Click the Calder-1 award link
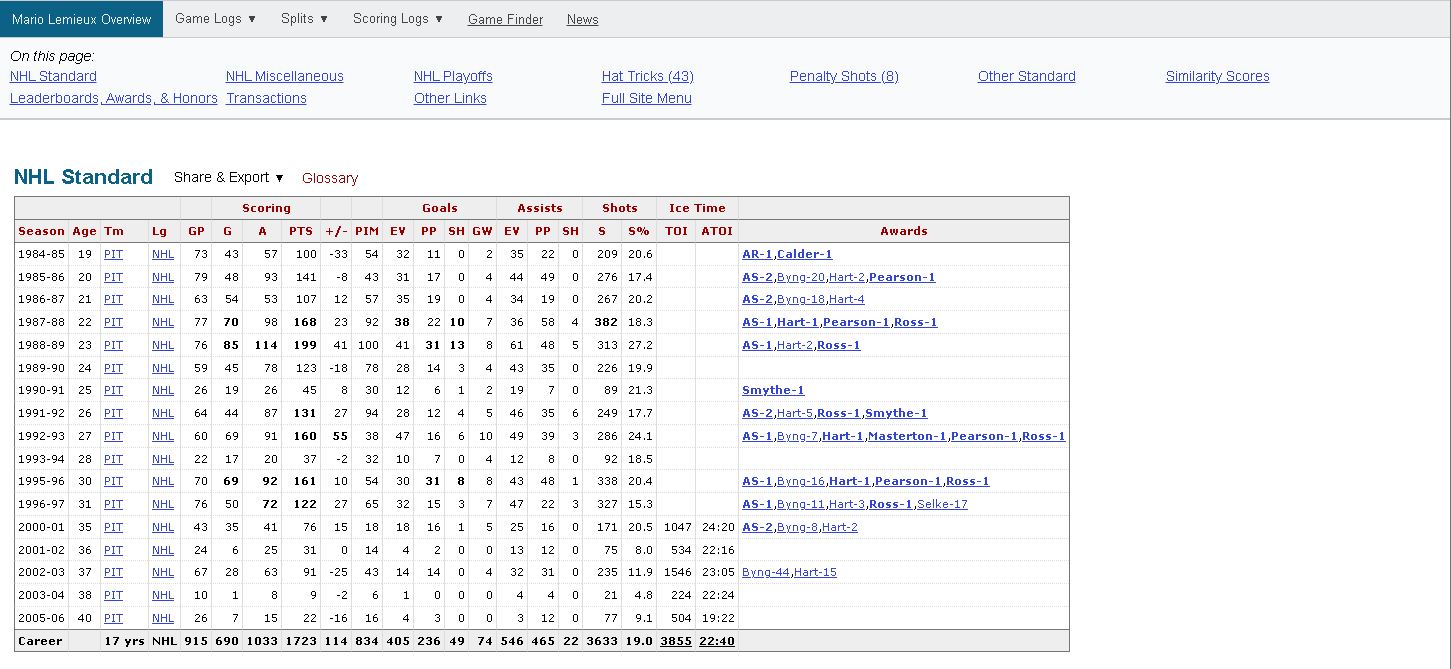Image resolution: width=1451 pixels, height=669 pixels. 804,254
